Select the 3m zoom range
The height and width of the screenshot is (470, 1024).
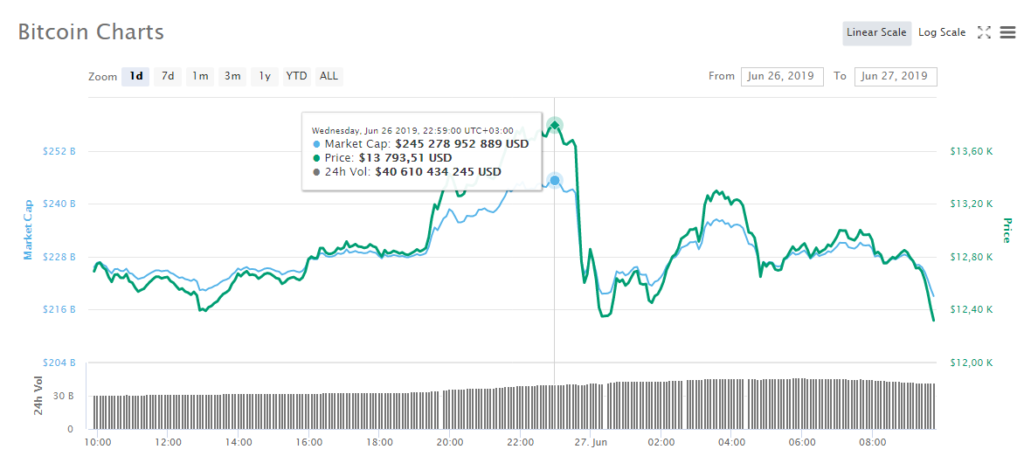coord(232,76)
